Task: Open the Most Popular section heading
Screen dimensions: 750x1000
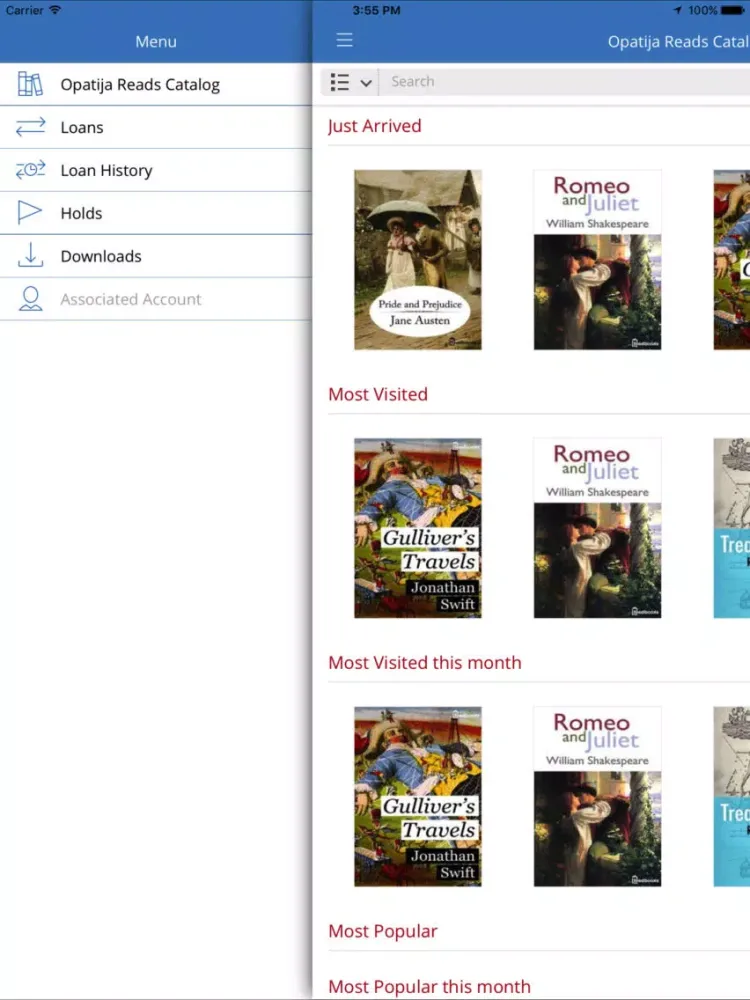Action: tap(383, 931)
